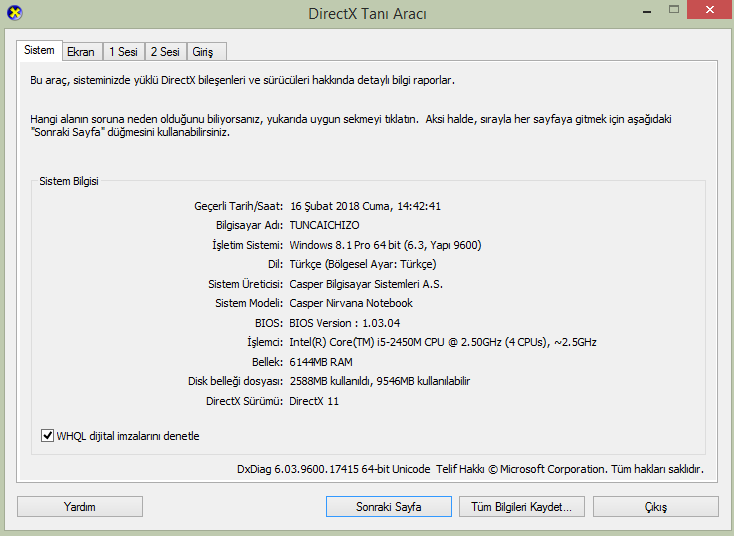The image size is (739, 536).
Task: Click the DirectX Sürümü label
Action: [245, 401]
